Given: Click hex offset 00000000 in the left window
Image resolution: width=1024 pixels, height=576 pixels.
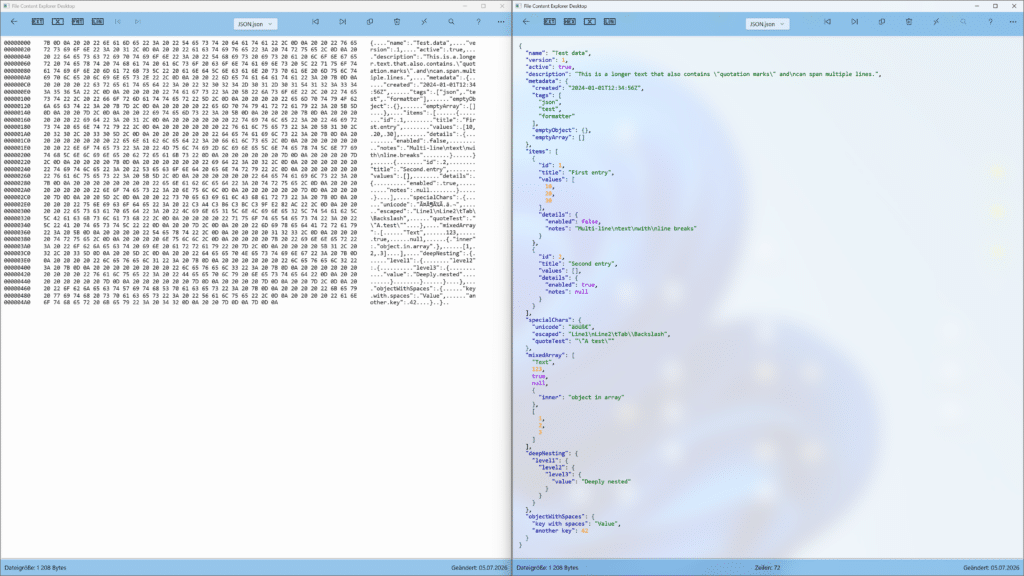Looking at the screenshot, I should point(17,43).
